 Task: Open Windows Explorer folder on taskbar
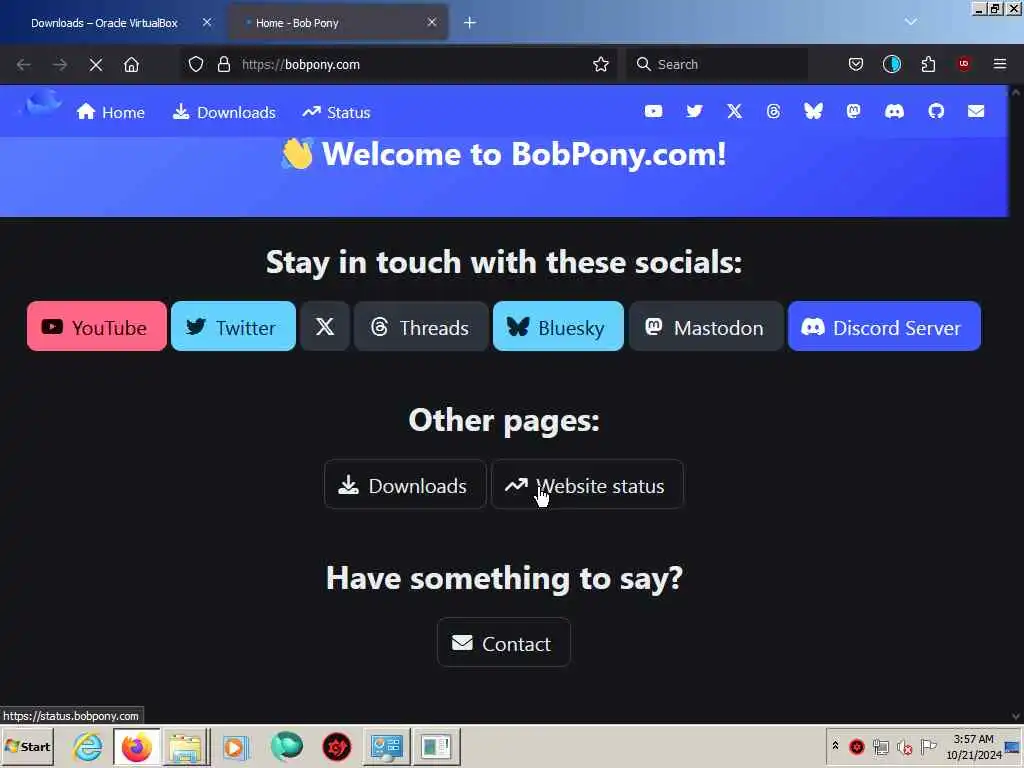(x=185, y=746)
